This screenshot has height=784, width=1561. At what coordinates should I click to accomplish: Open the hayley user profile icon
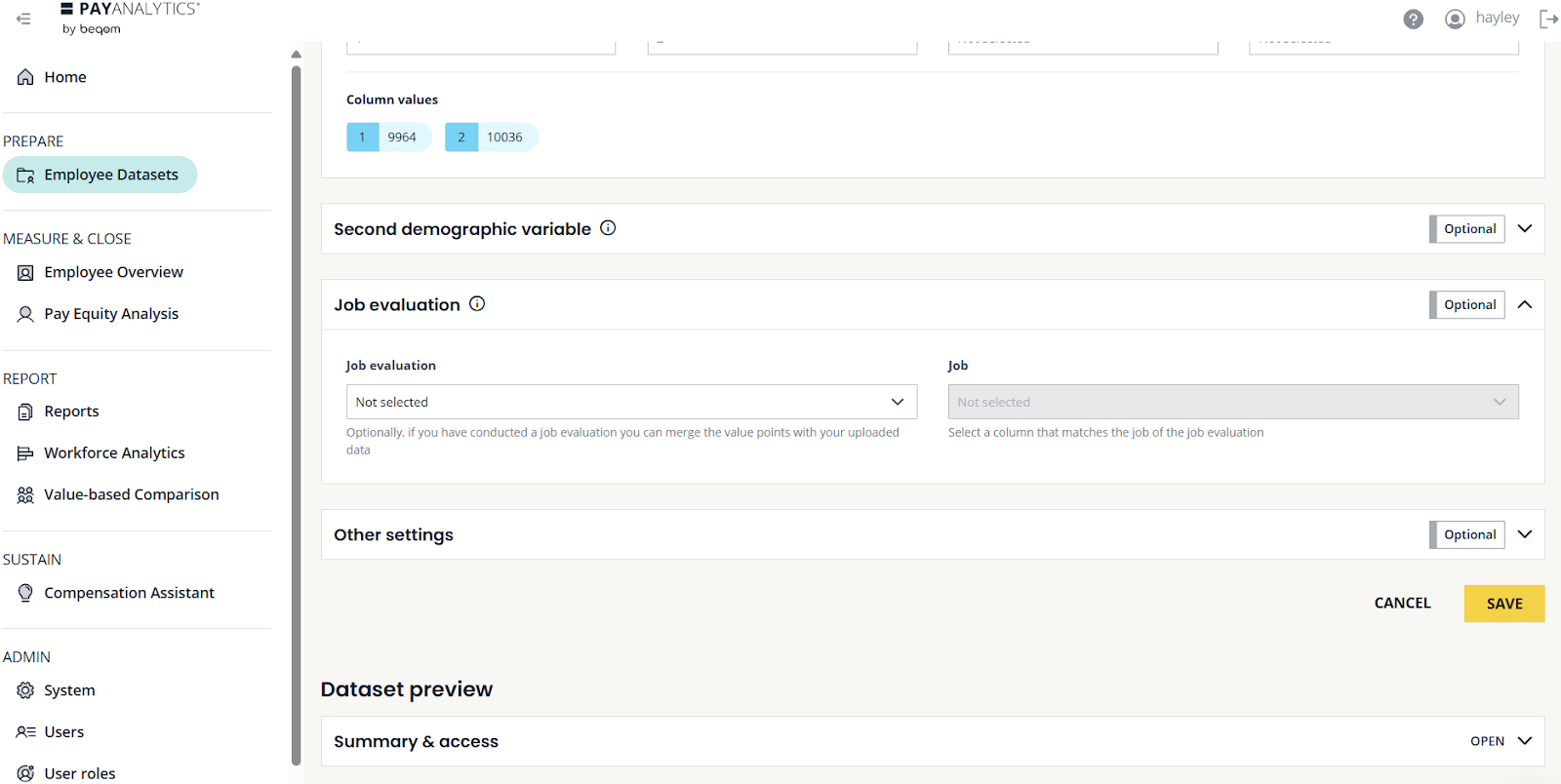[1455, 20]
